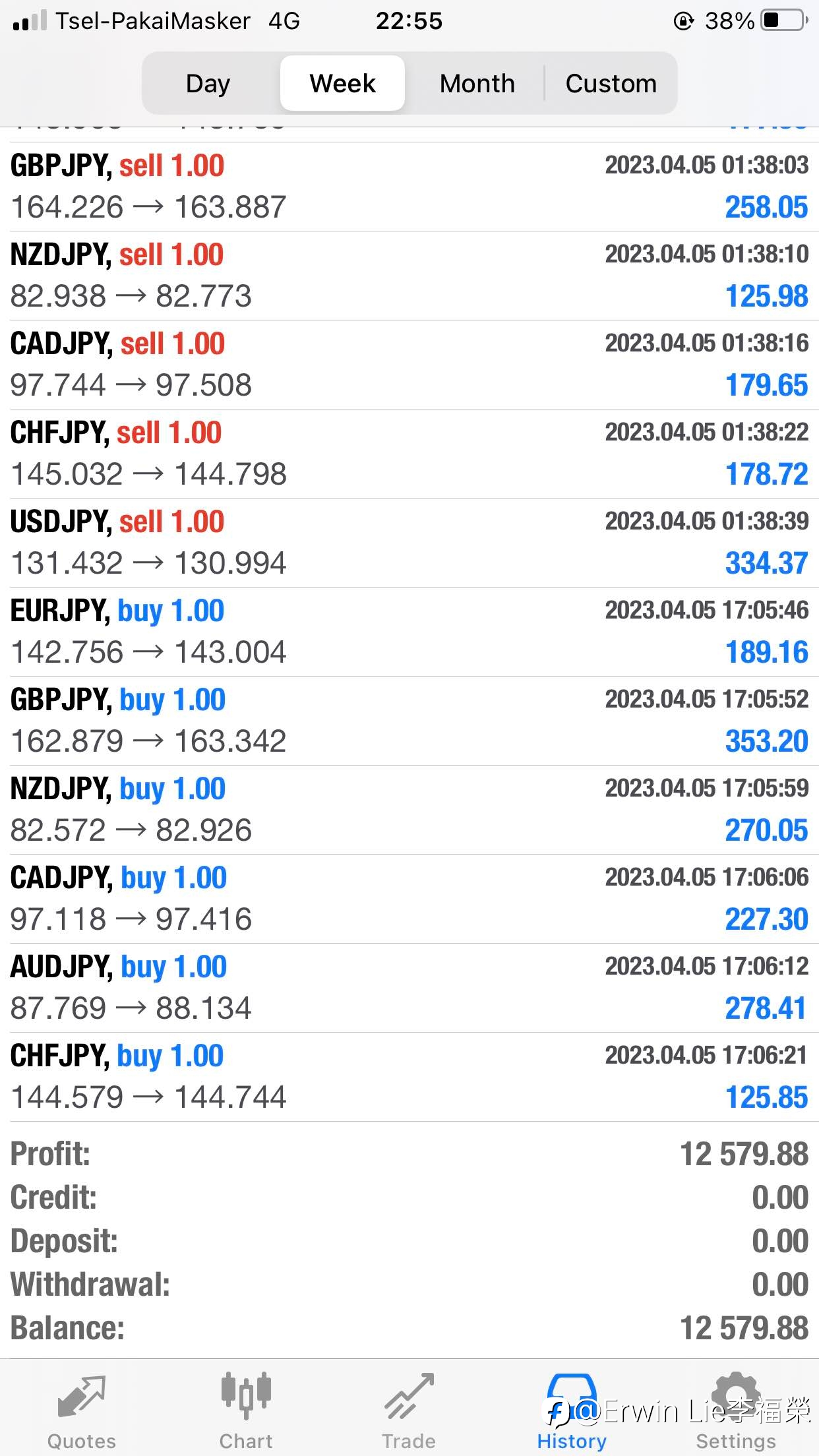Open the Quotes tab icon
The width and height of the screenshot is (819, 1456).
click(81, 1397)
